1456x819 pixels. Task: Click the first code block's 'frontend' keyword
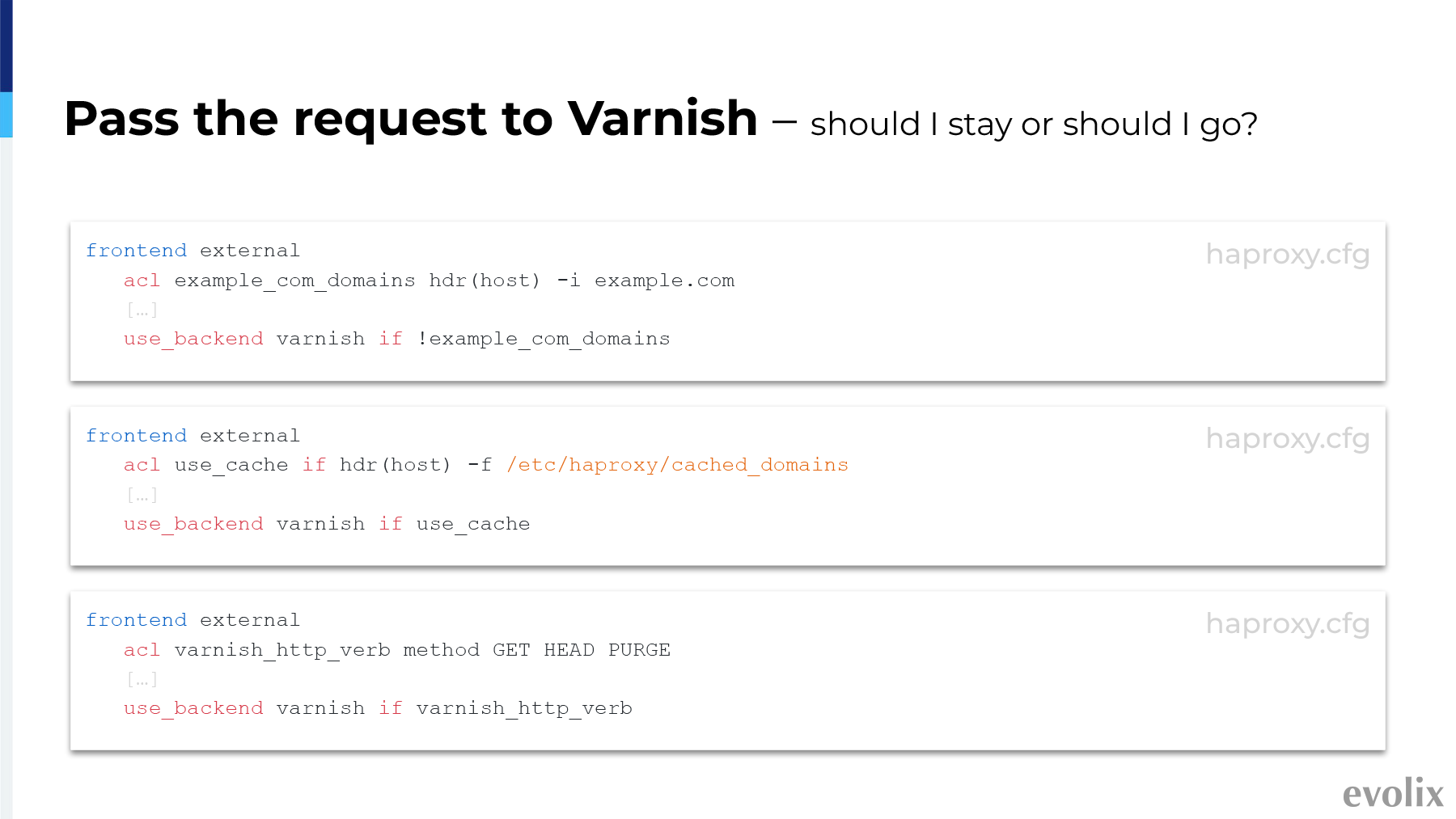tap(137, 251)
